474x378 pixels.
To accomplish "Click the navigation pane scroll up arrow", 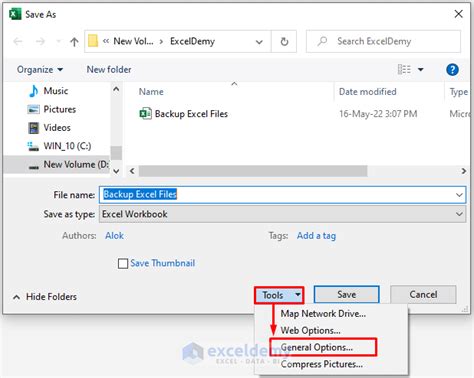I will click(116, 89).
